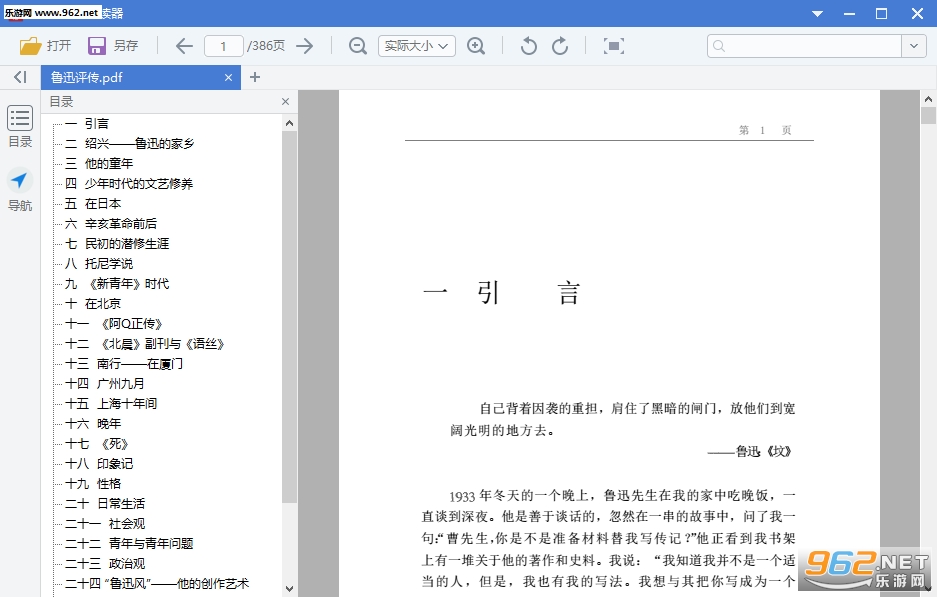Switch to the 鲁迅评传.pdf tab
Viewport: 937px width, 597px height.
[141, 78]
